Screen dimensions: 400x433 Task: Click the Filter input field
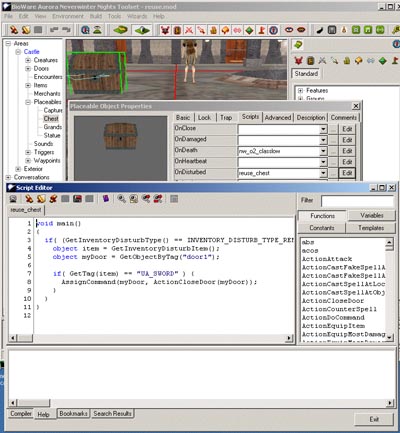coord(358,201)
